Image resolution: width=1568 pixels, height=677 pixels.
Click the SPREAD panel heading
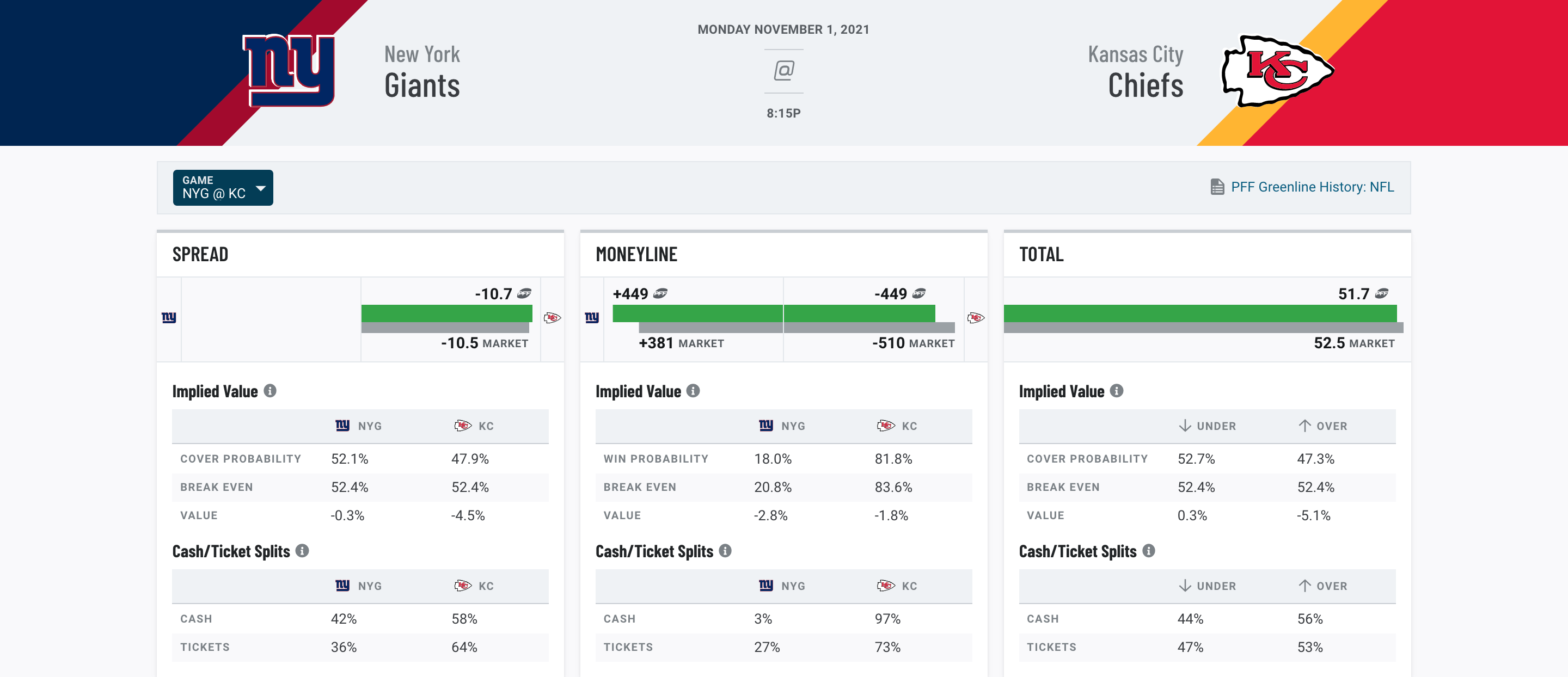(x=200, y=254)
